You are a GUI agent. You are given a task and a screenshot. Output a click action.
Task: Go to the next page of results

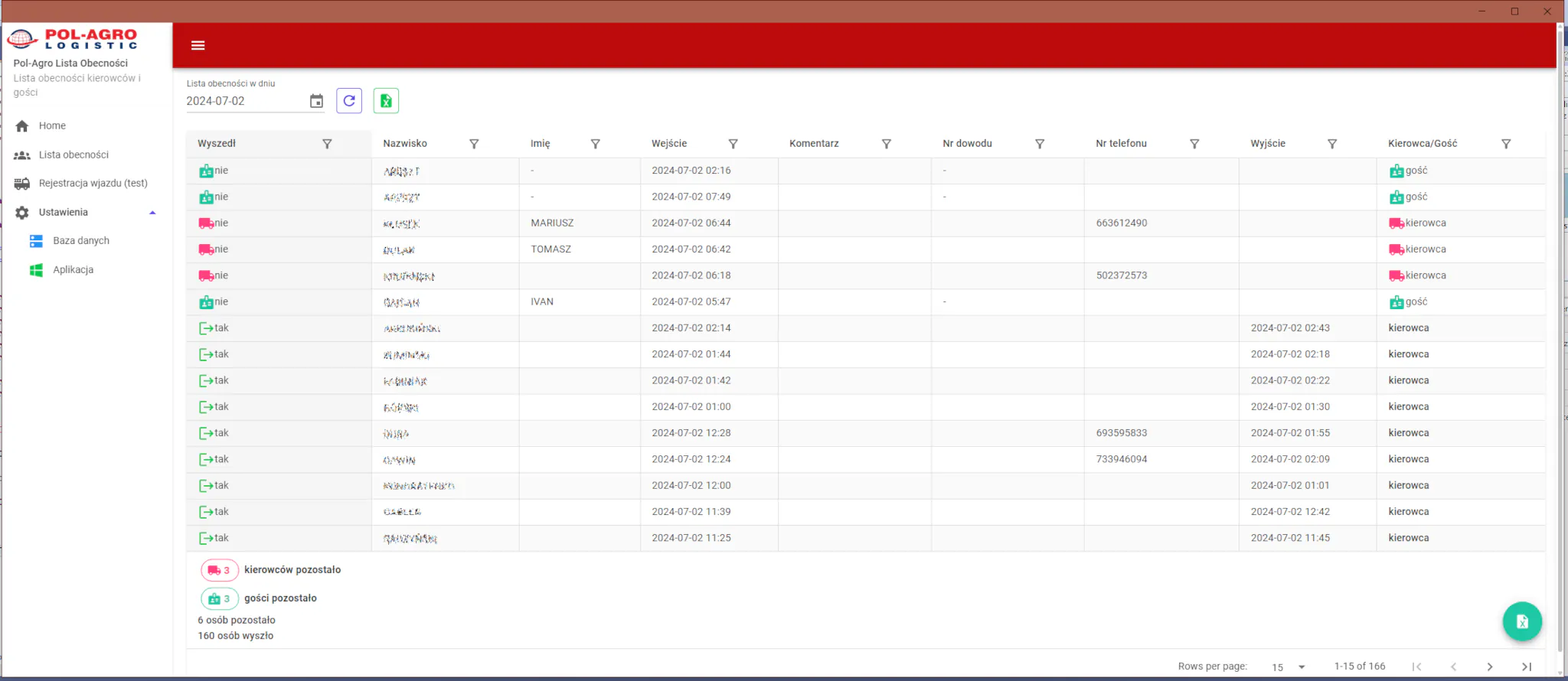coord(1489,667)
